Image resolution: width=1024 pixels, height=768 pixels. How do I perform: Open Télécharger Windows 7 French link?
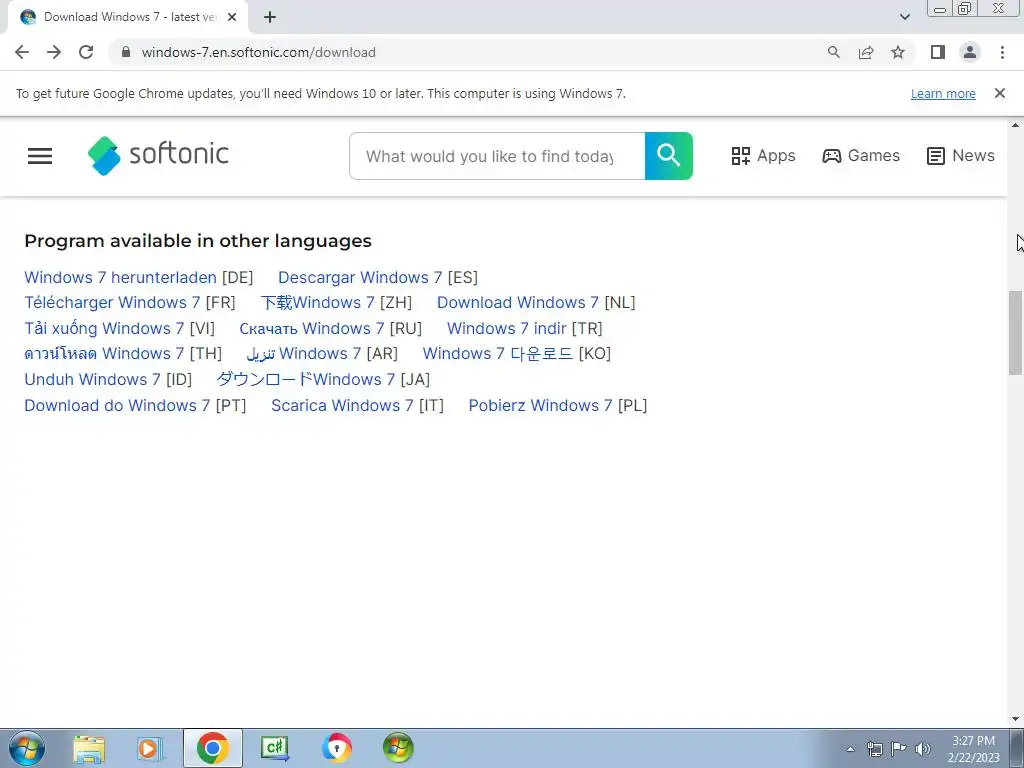coord(112,302)
